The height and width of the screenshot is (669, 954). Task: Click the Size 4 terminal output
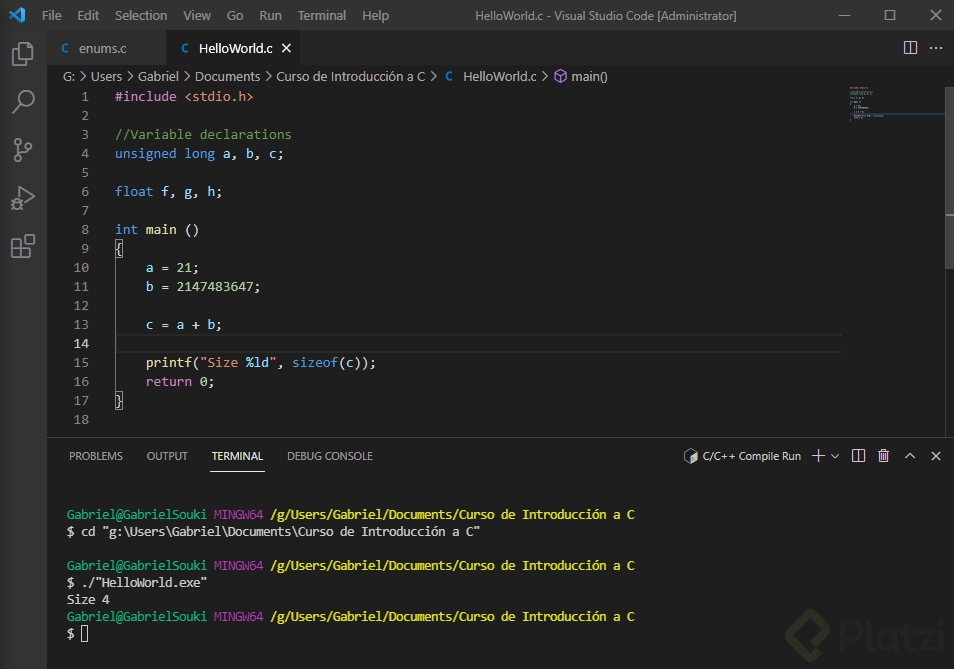coord(88,600)
